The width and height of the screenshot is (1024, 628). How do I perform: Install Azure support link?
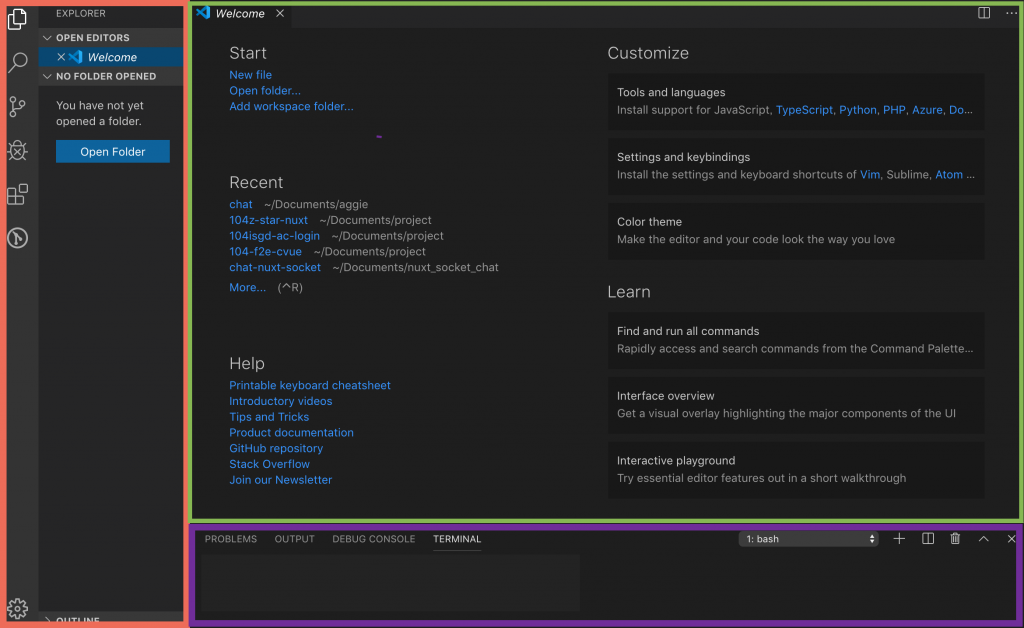927,110
